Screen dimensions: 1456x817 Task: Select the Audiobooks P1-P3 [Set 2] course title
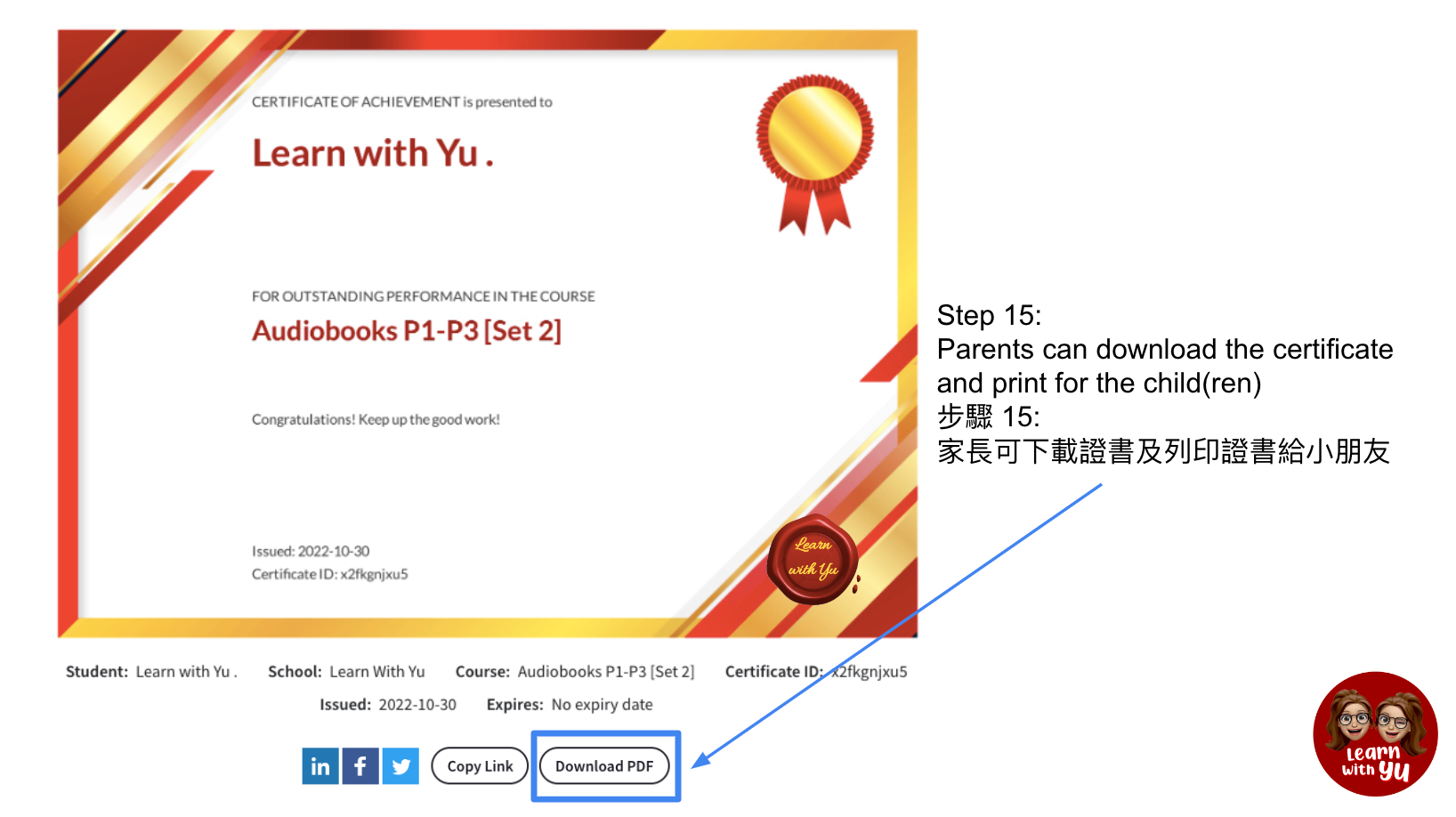tap(407, 330)
